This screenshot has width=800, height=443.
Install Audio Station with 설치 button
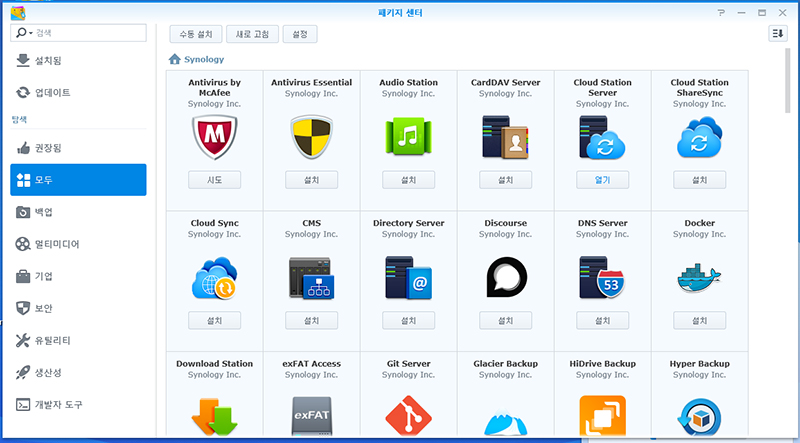click(x=408, y=180)
